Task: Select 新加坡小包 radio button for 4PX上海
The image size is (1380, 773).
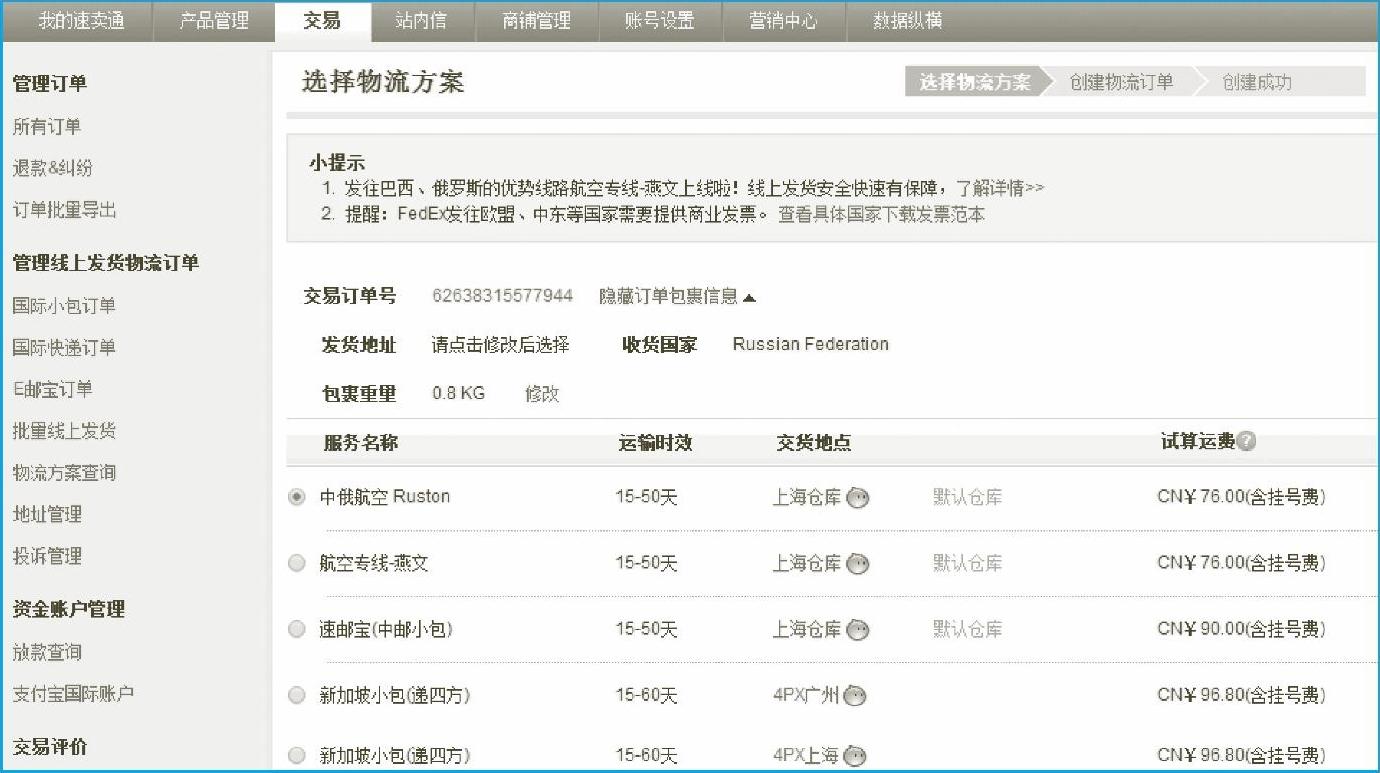Action: pyautogui.click(x=297, y=755)
